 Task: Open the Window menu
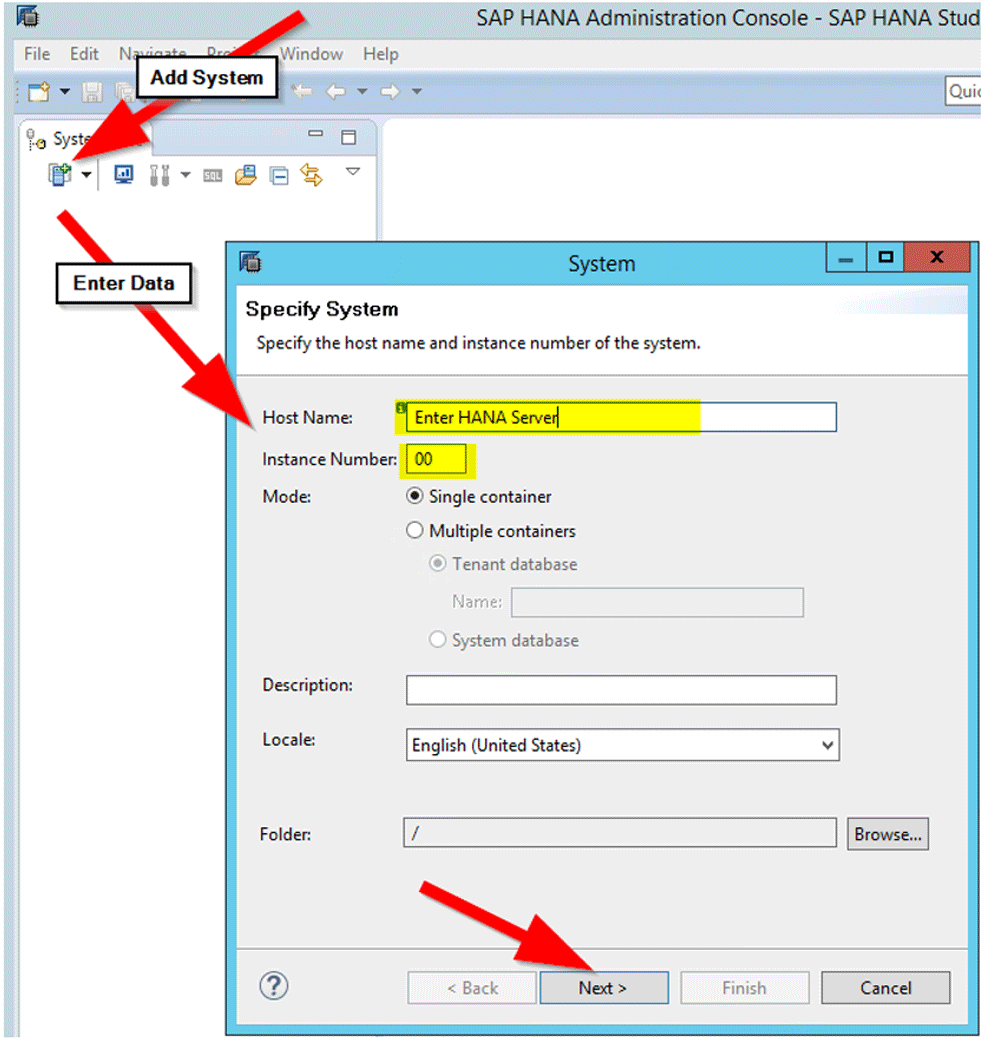(311, 54)
